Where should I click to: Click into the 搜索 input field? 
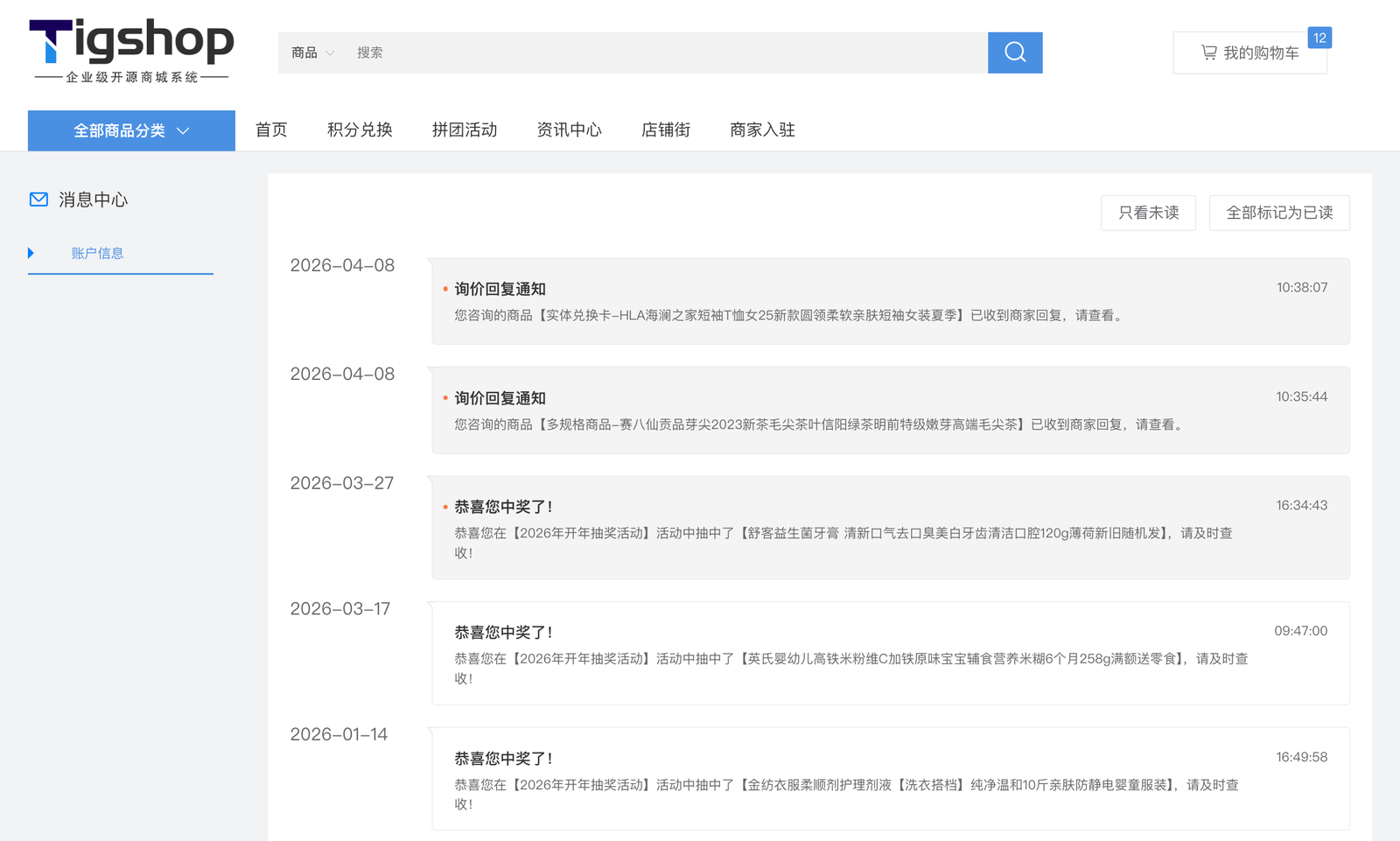(665, 53)
